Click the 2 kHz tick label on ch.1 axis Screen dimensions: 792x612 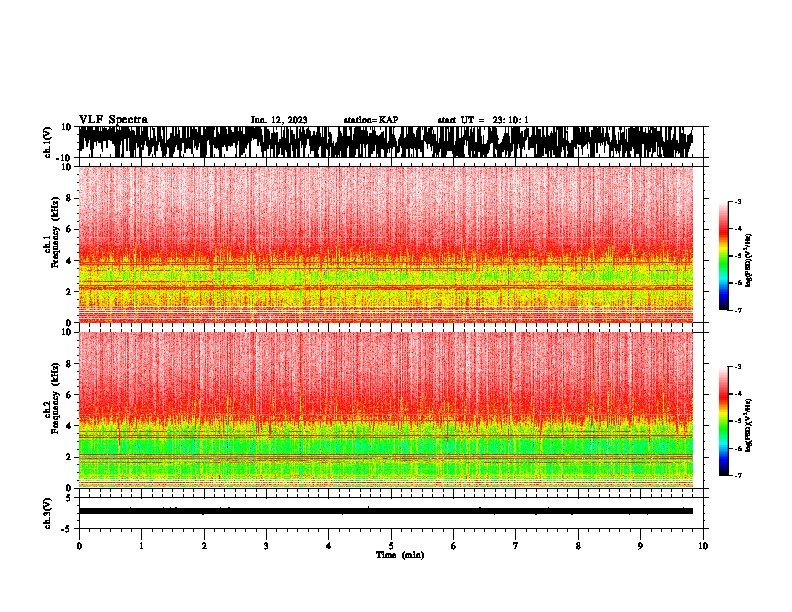69,291
